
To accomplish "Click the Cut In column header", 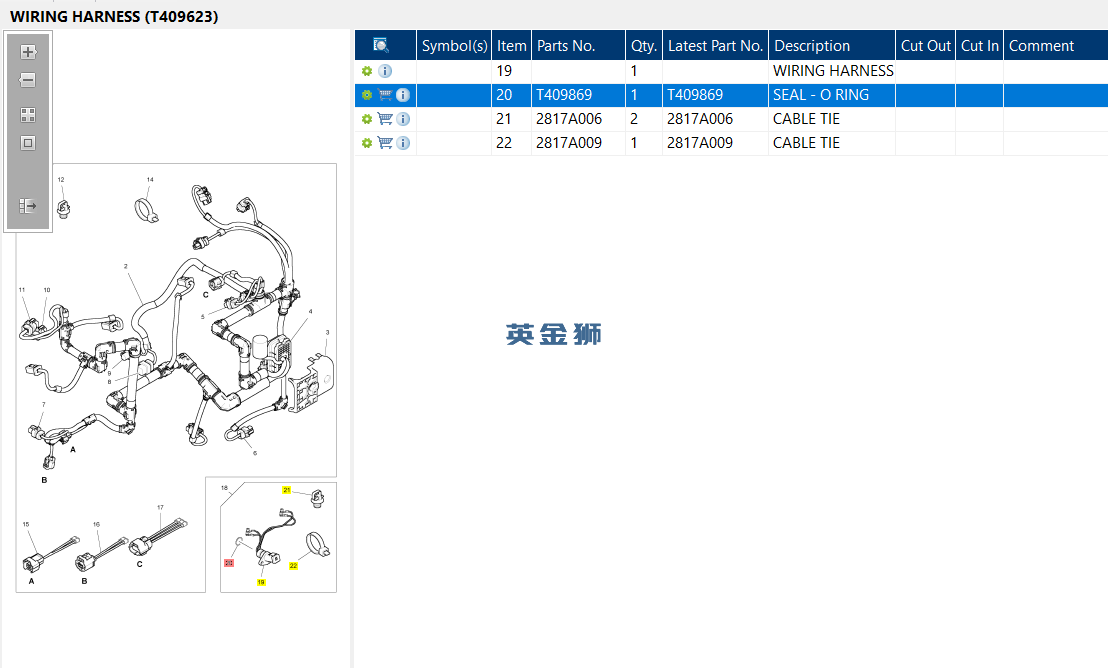I will coord(979,45).
